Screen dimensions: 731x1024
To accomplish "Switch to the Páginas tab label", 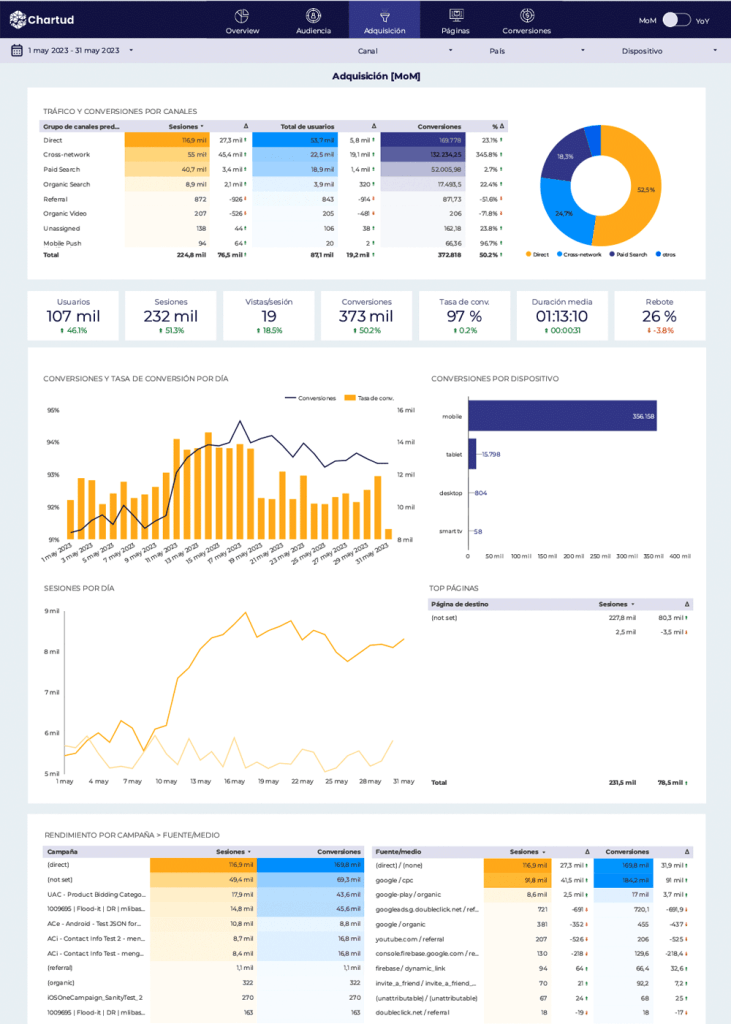I will pos(456,31).
